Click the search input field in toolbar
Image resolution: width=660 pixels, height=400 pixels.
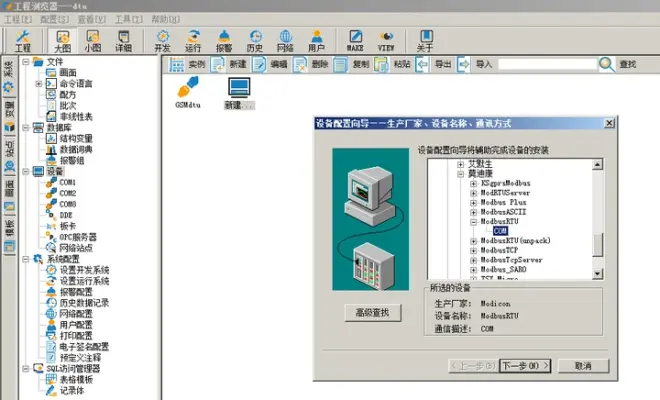[x=546, y=64]
